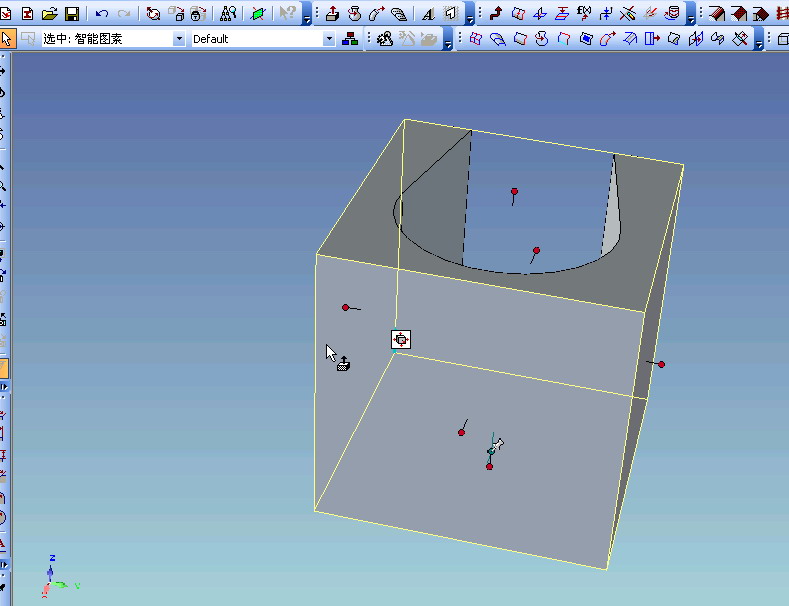Click the merge surfaces icon

click(x=718, y=39)
